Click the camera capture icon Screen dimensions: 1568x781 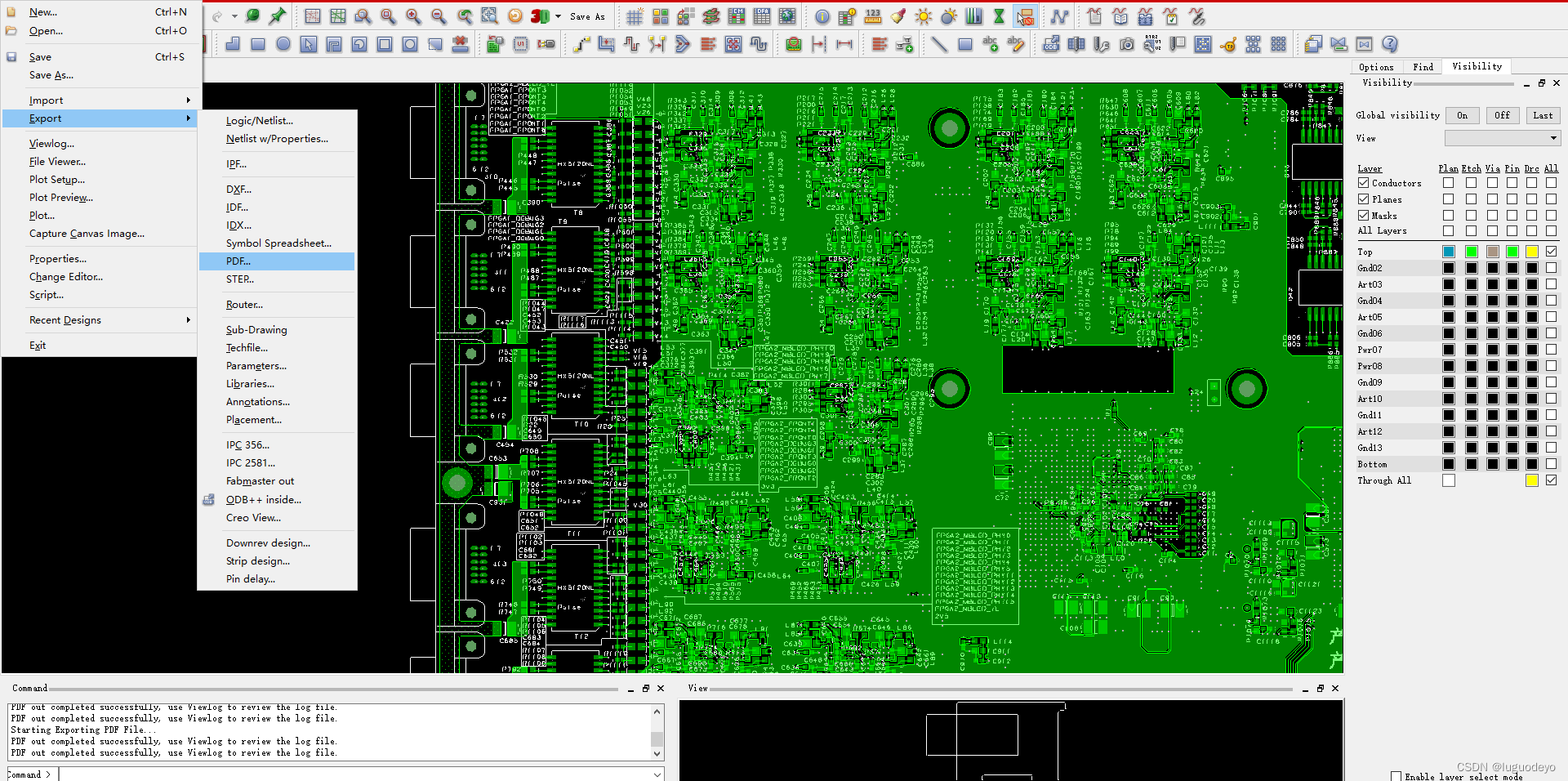(x=1127, y=45)
